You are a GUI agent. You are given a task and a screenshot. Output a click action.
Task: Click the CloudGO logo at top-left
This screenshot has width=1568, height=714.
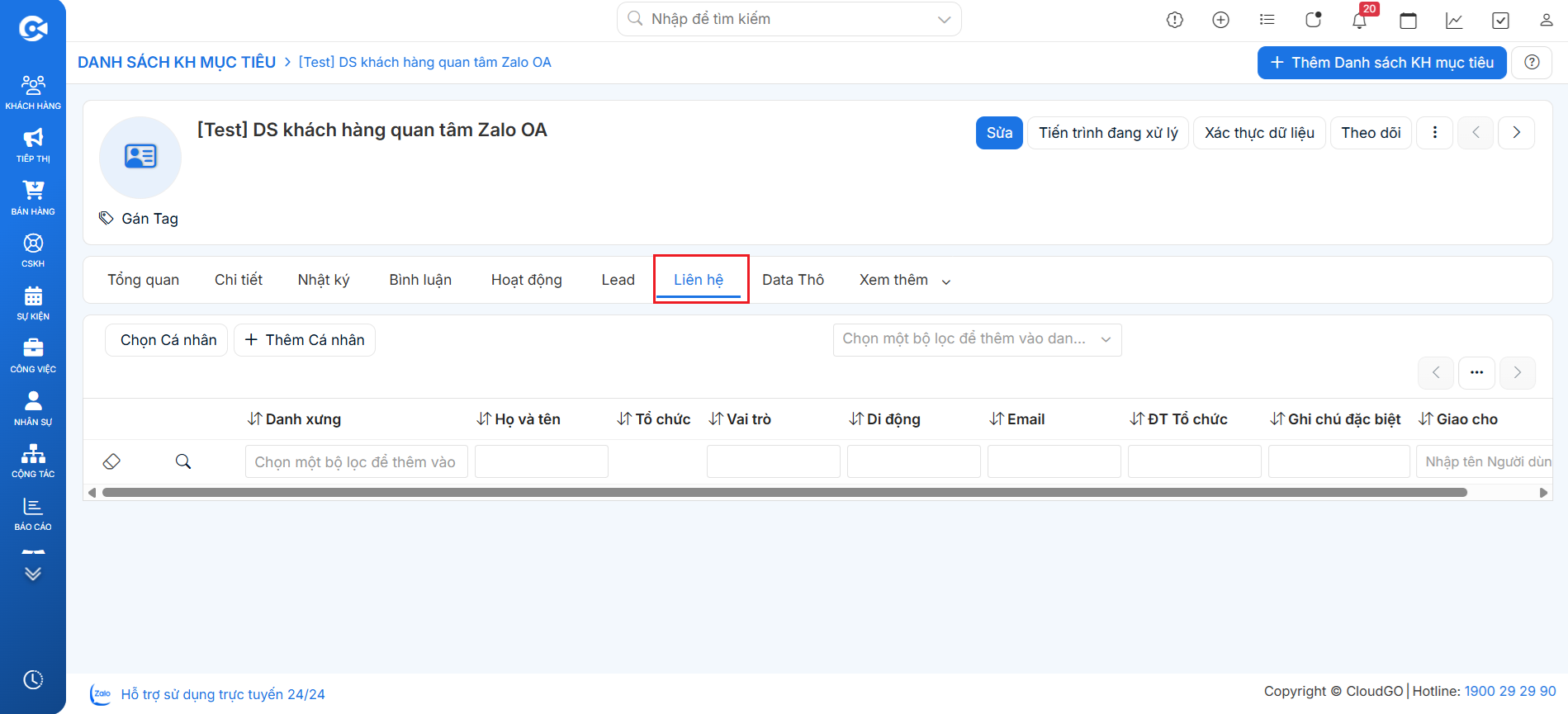coord(33,29)
